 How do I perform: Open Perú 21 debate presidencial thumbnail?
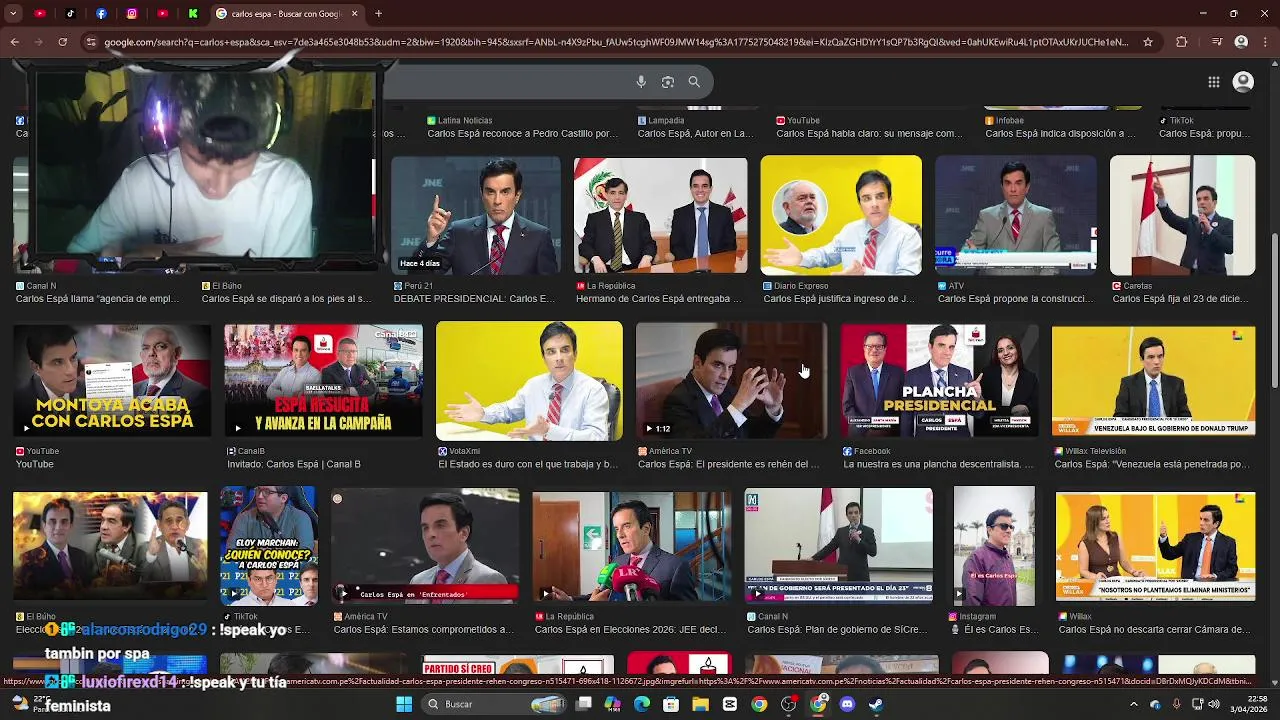point(476,215)
